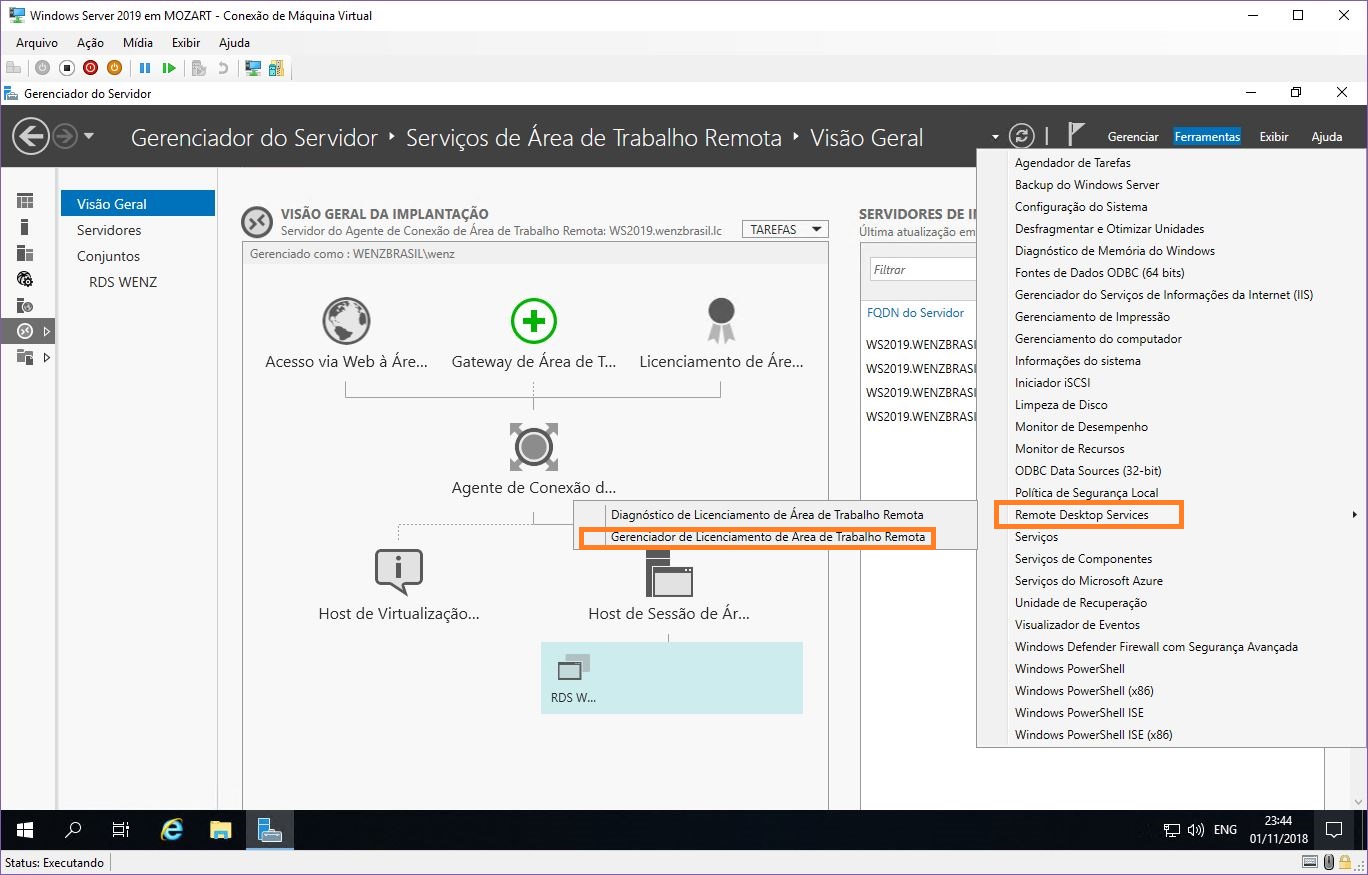
Task: Click the Turn Off stop icon in VM toolbar
Action: click(x=66, y=68)
